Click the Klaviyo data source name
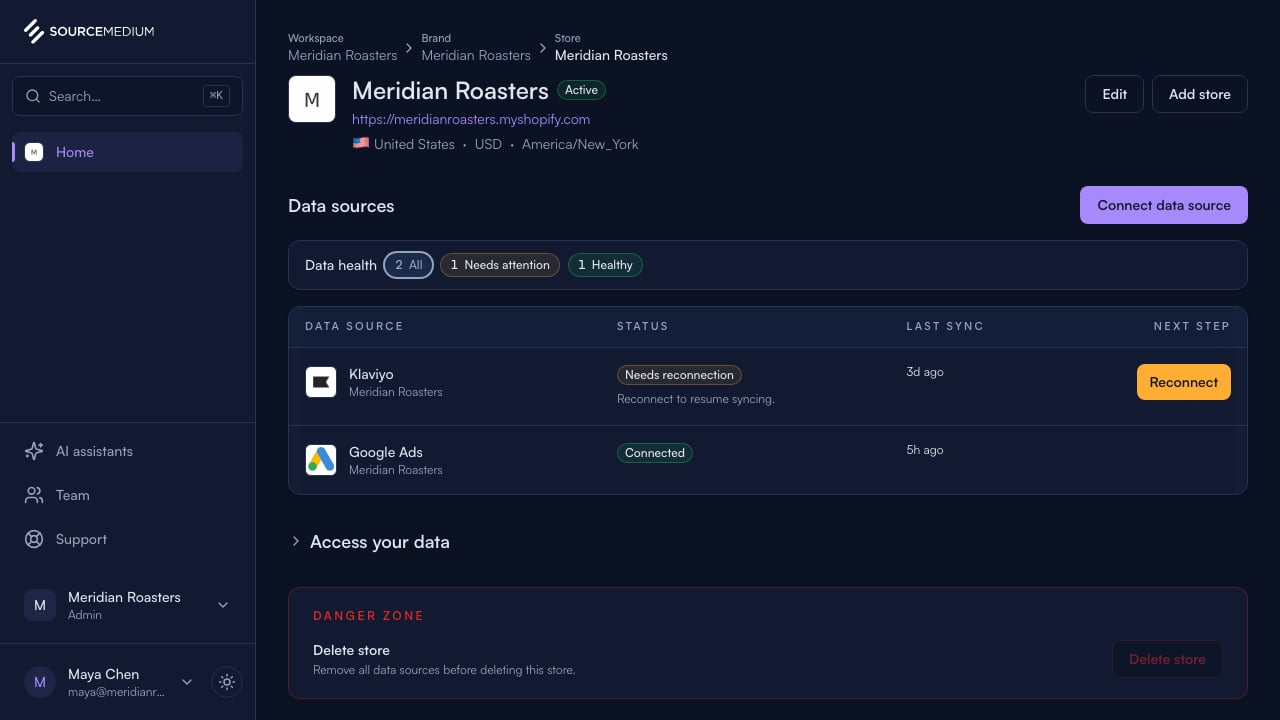The image size is (1280, 720). (x=371, y=374)
